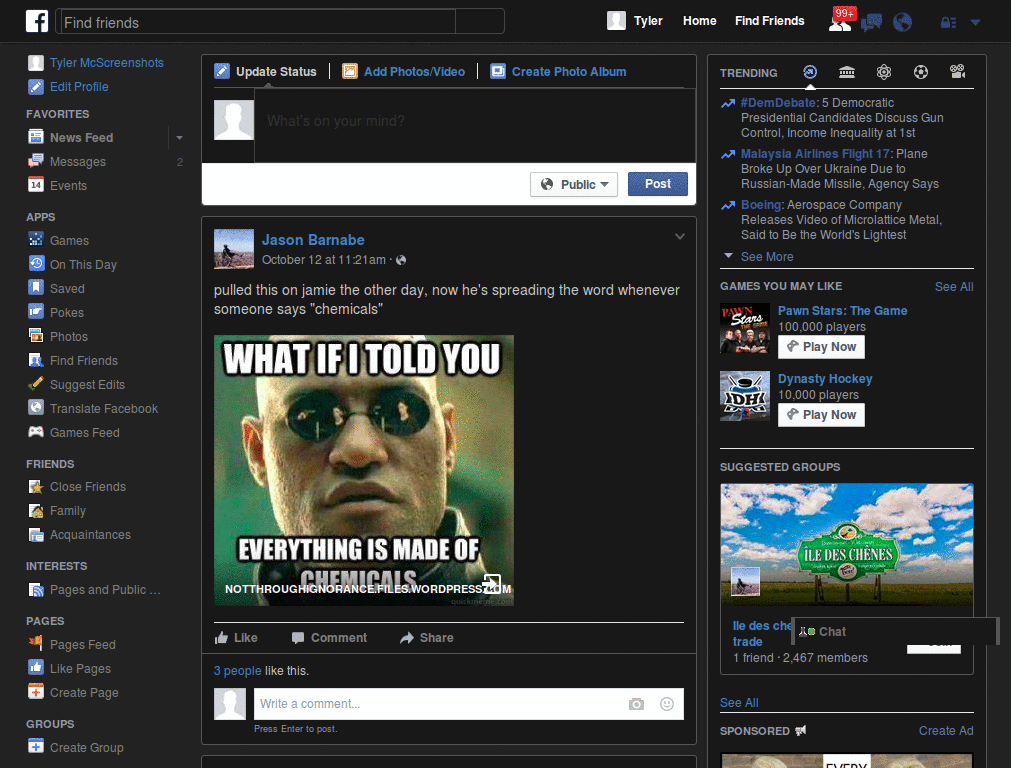Open the Public audience selector dropdown
Image resolution: width=1024 pixels, height=768 pixels.
coord(574,185)
